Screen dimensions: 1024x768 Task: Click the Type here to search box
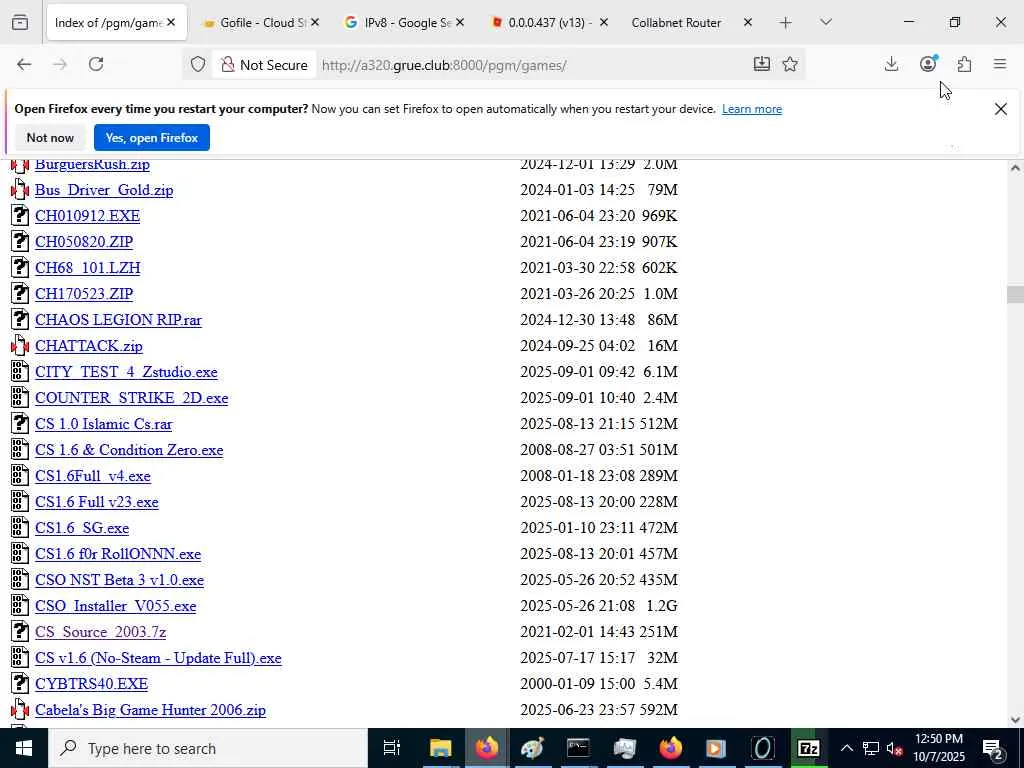[x=208, y=748]
